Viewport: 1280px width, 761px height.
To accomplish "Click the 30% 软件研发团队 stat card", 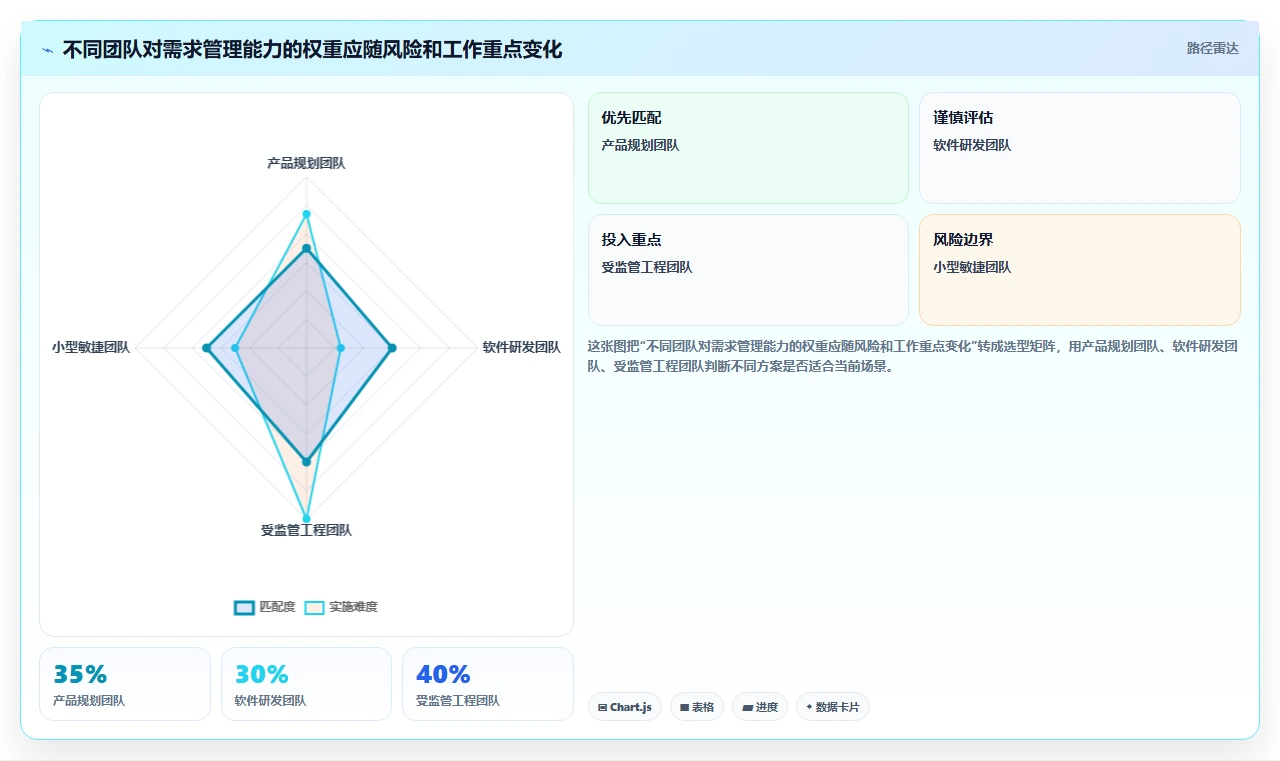I will tap(306, 684).
